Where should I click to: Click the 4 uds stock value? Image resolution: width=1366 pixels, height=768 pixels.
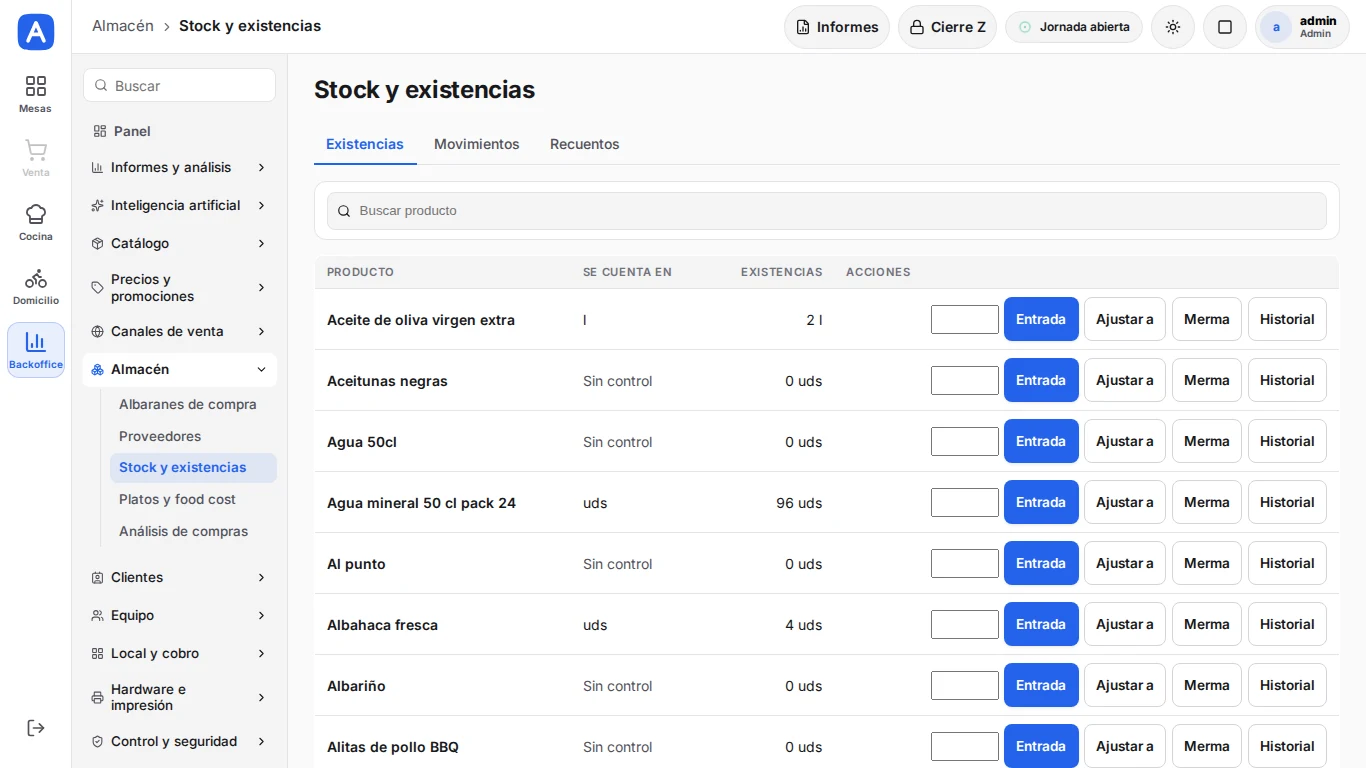804,625
